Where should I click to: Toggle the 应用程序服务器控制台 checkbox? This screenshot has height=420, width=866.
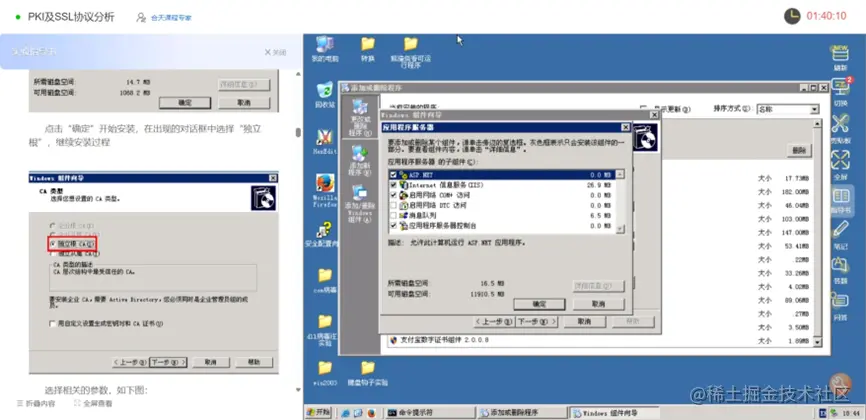click(x=393, y=225)
